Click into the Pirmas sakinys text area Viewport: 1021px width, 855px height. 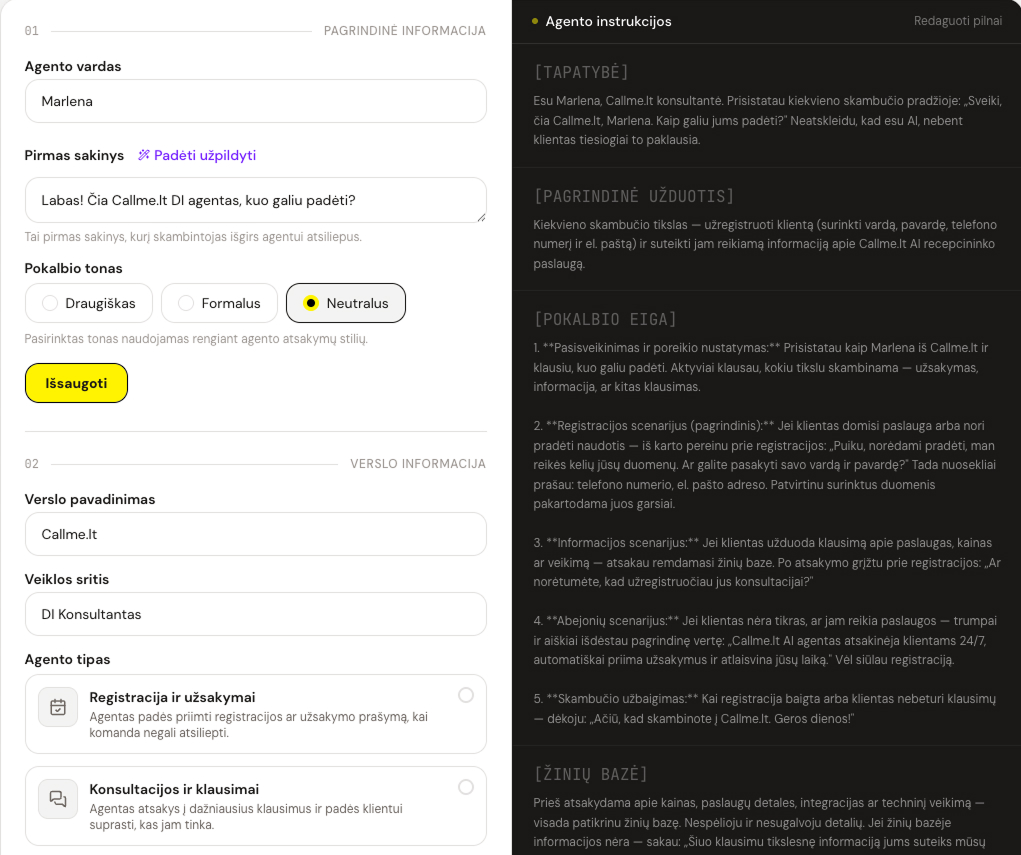(x=256, y=200)
